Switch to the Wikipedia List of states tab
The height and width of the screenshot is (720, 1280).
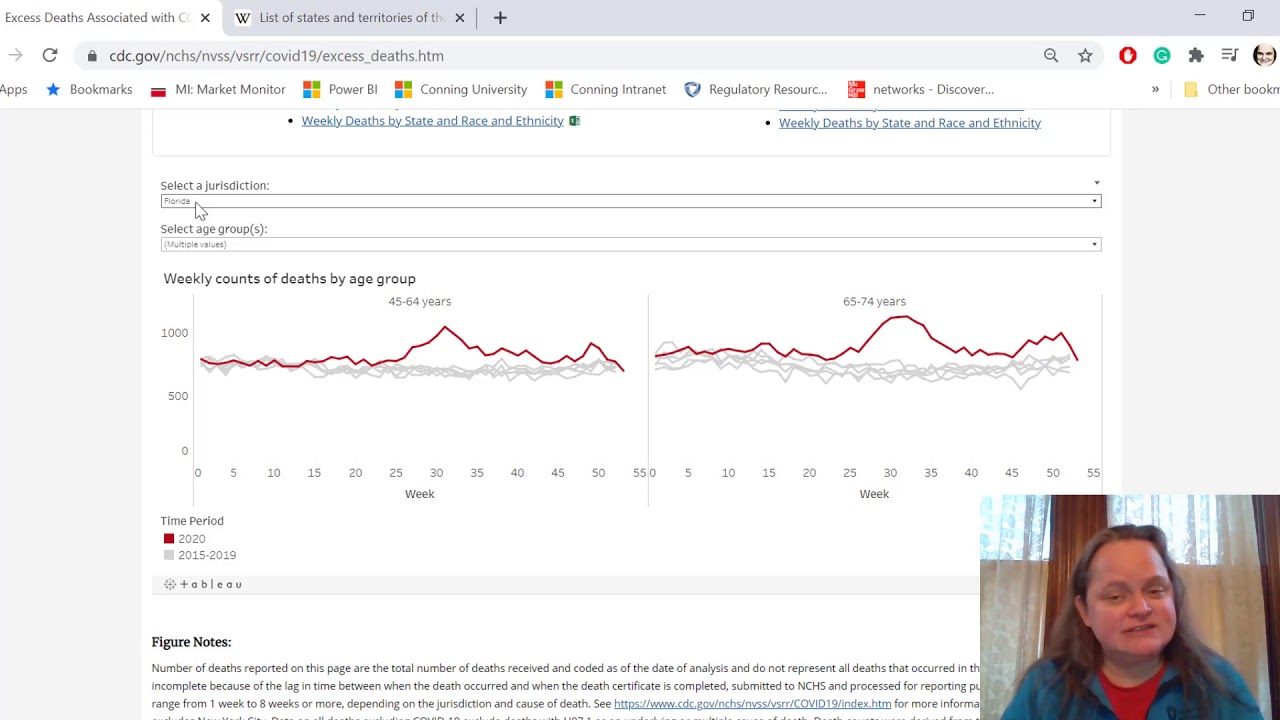[x=351, y=18]
